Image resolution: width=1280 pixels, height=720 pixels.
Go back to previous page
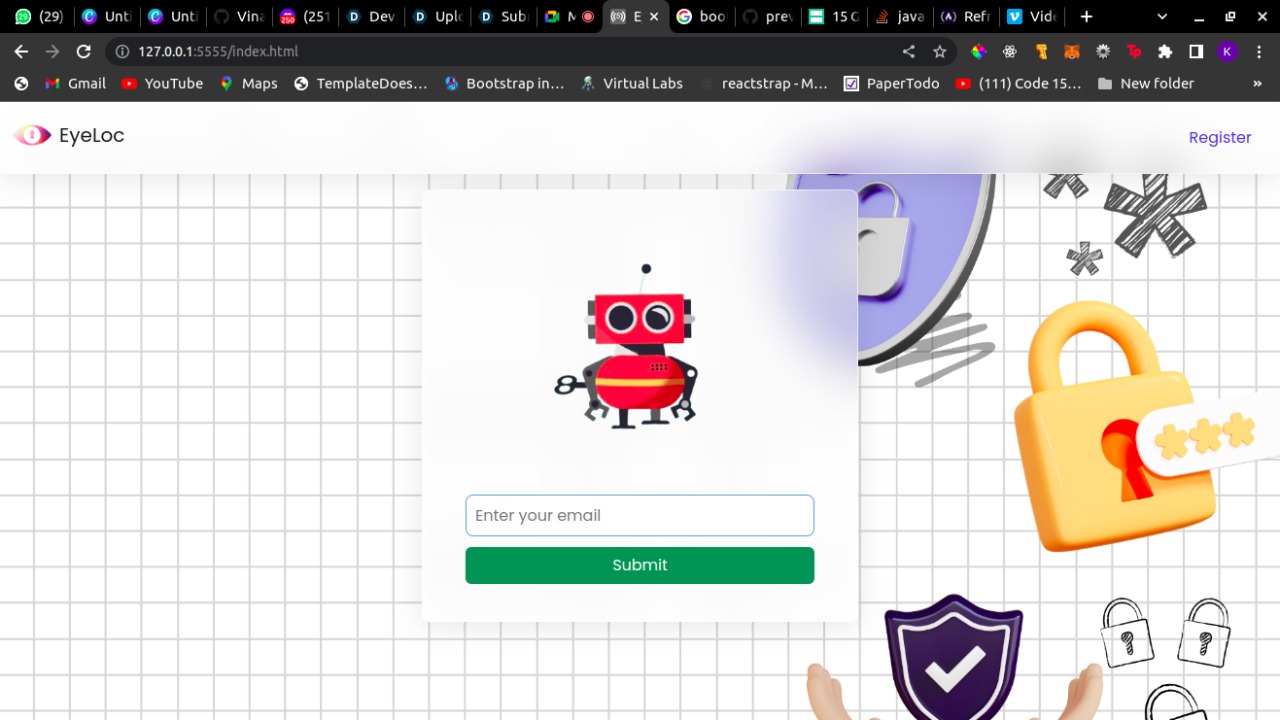tap(21, 51)
